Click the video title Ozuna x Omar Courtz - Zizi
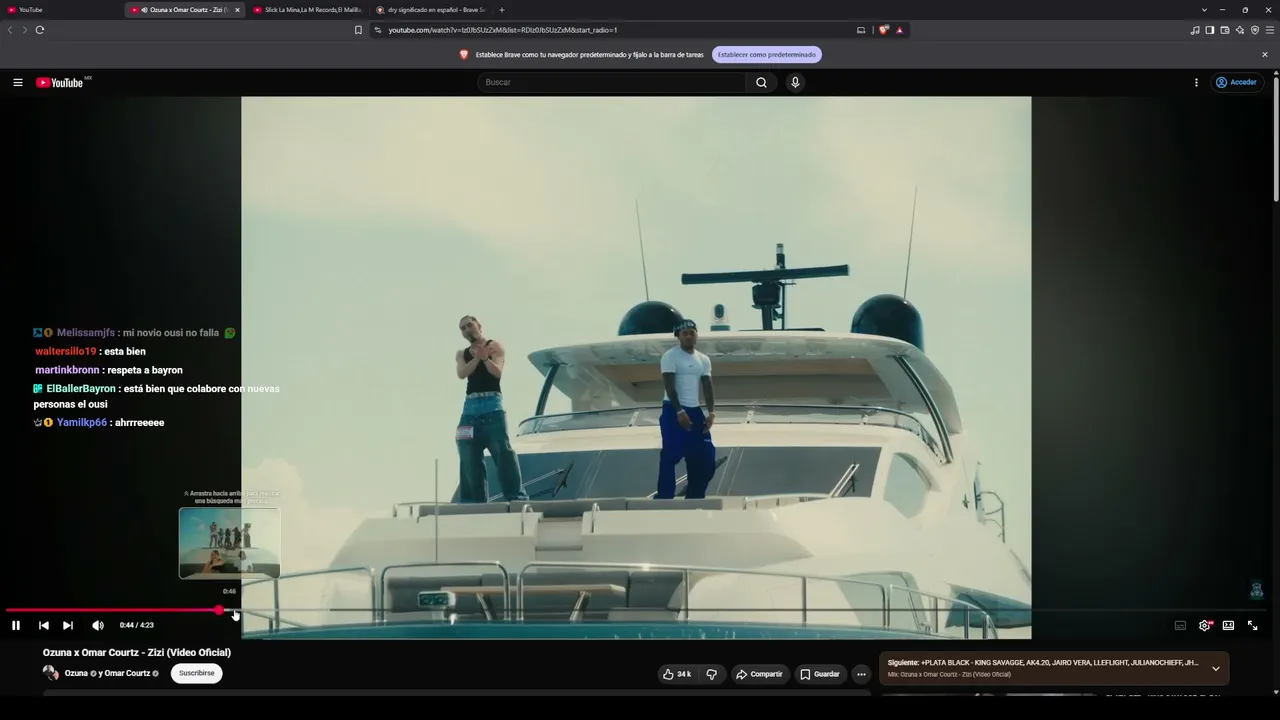Viewport: 1280px width, 720px height. tap(137, 652)
